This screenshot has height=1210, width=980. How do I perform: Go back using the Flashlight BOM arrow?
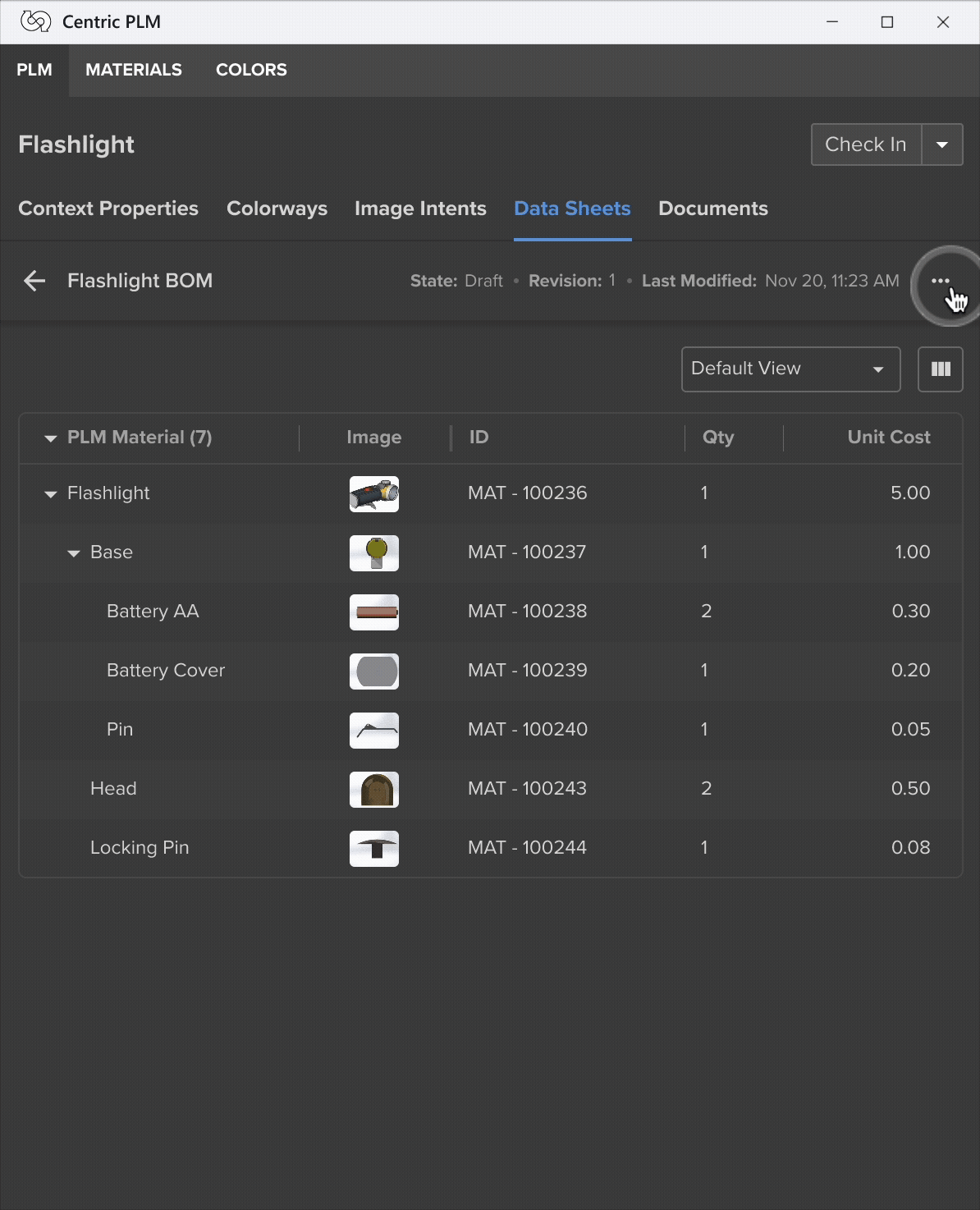34,281
